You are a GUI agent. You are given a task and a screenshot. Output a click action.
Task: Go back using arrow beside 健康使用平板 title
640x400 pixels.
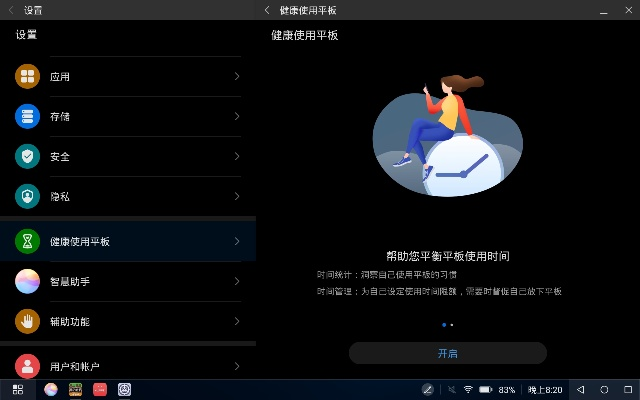(x=267, y=9)
